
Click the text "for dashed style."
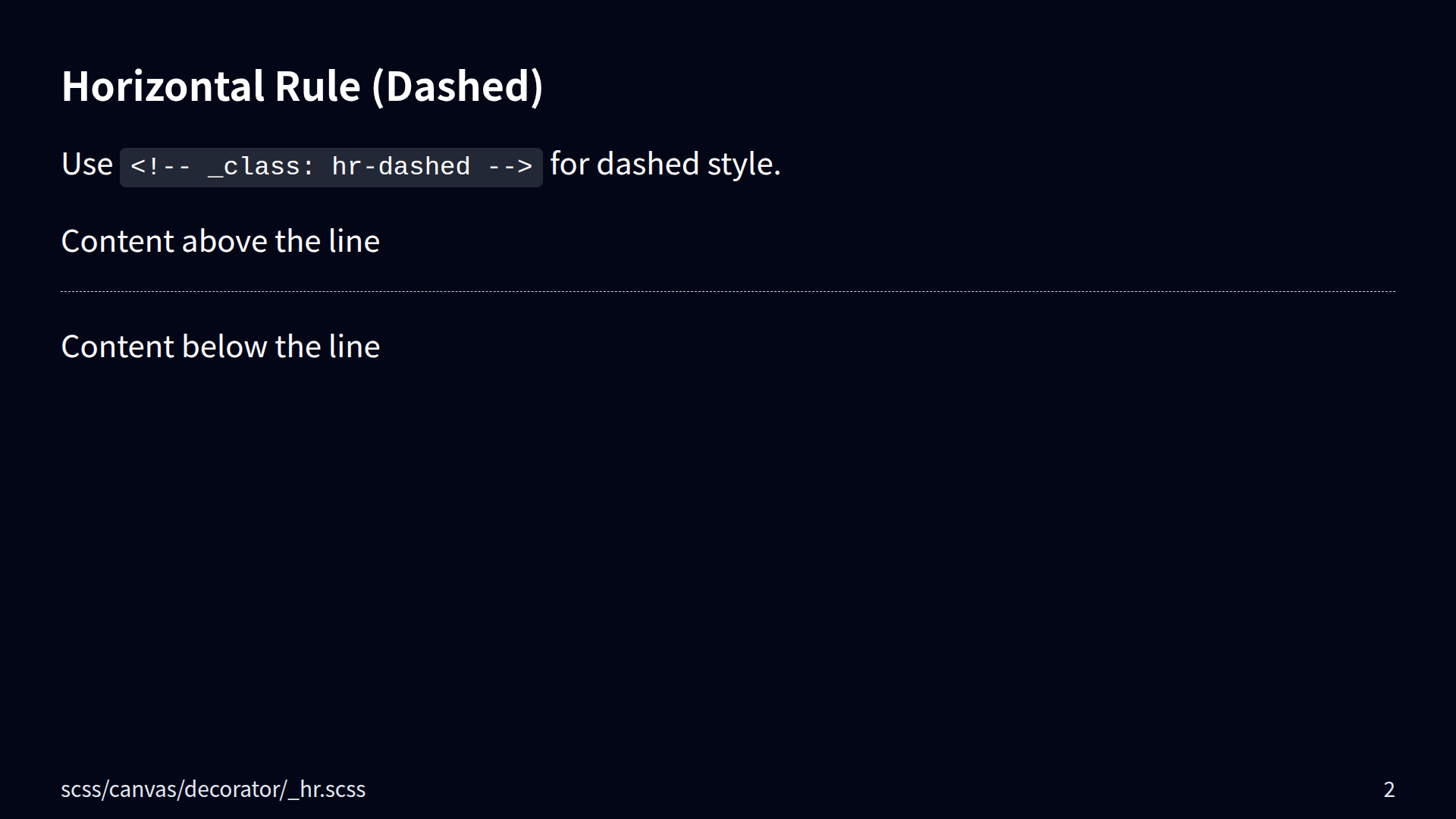click(x=665, y=164)
